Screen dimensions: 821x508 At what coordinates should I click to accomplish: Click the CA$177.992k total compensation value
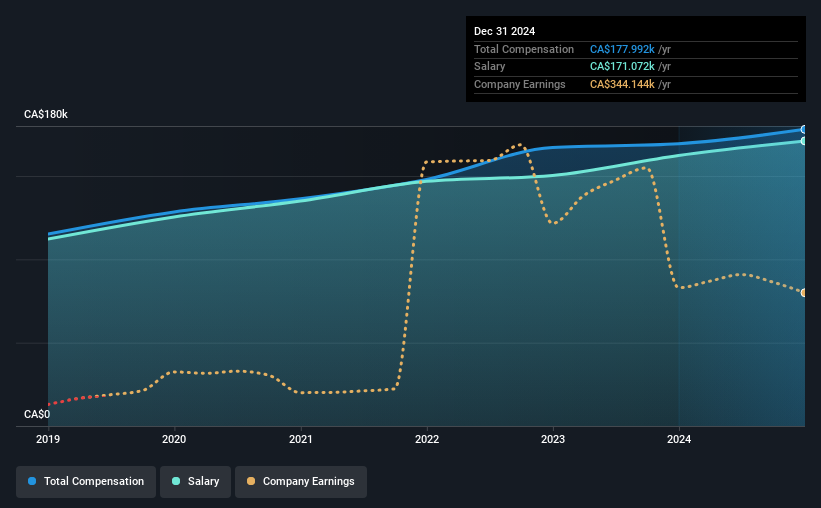pos(622,49)
